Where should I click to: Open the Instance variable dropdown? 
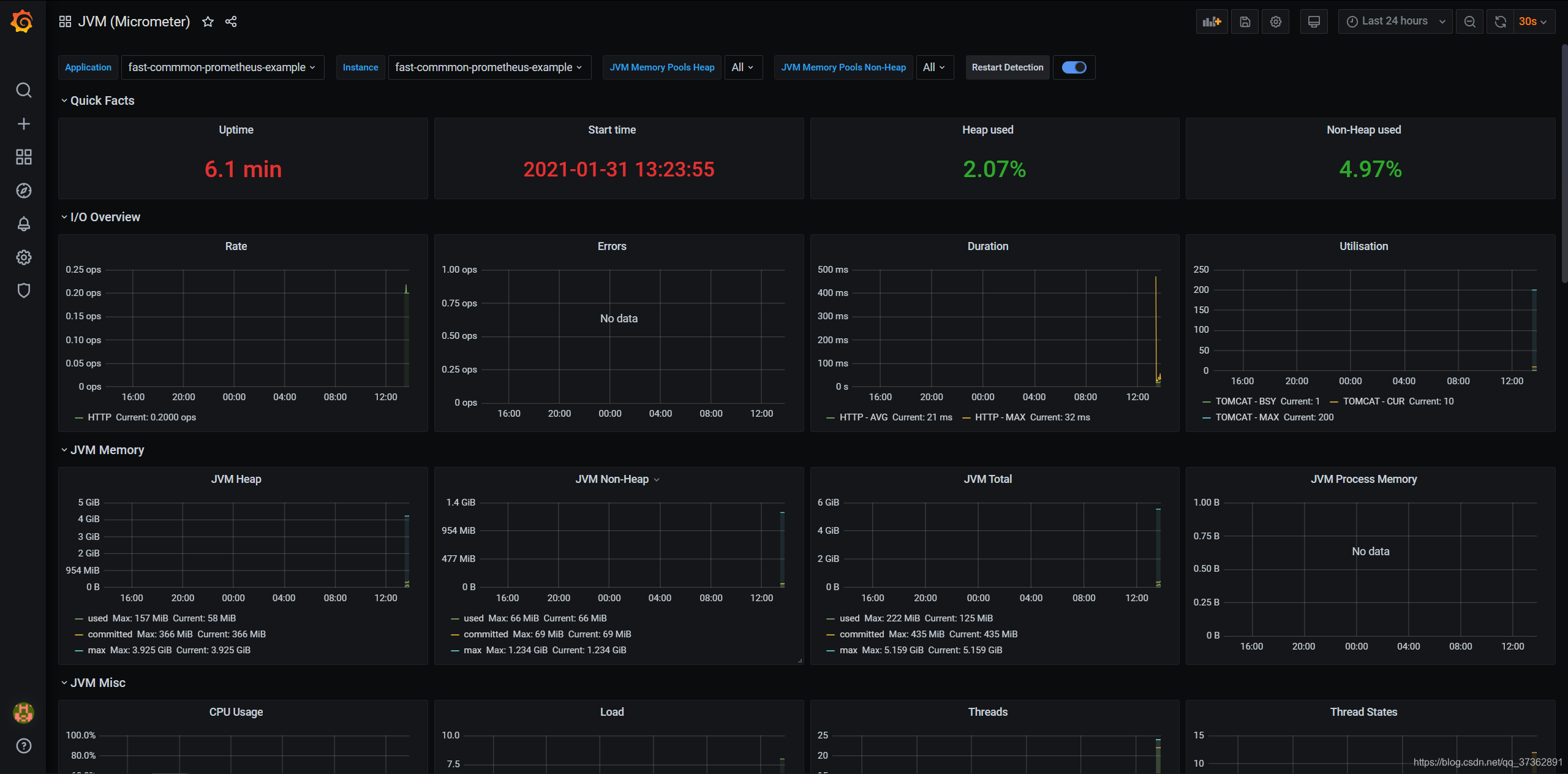489,67
